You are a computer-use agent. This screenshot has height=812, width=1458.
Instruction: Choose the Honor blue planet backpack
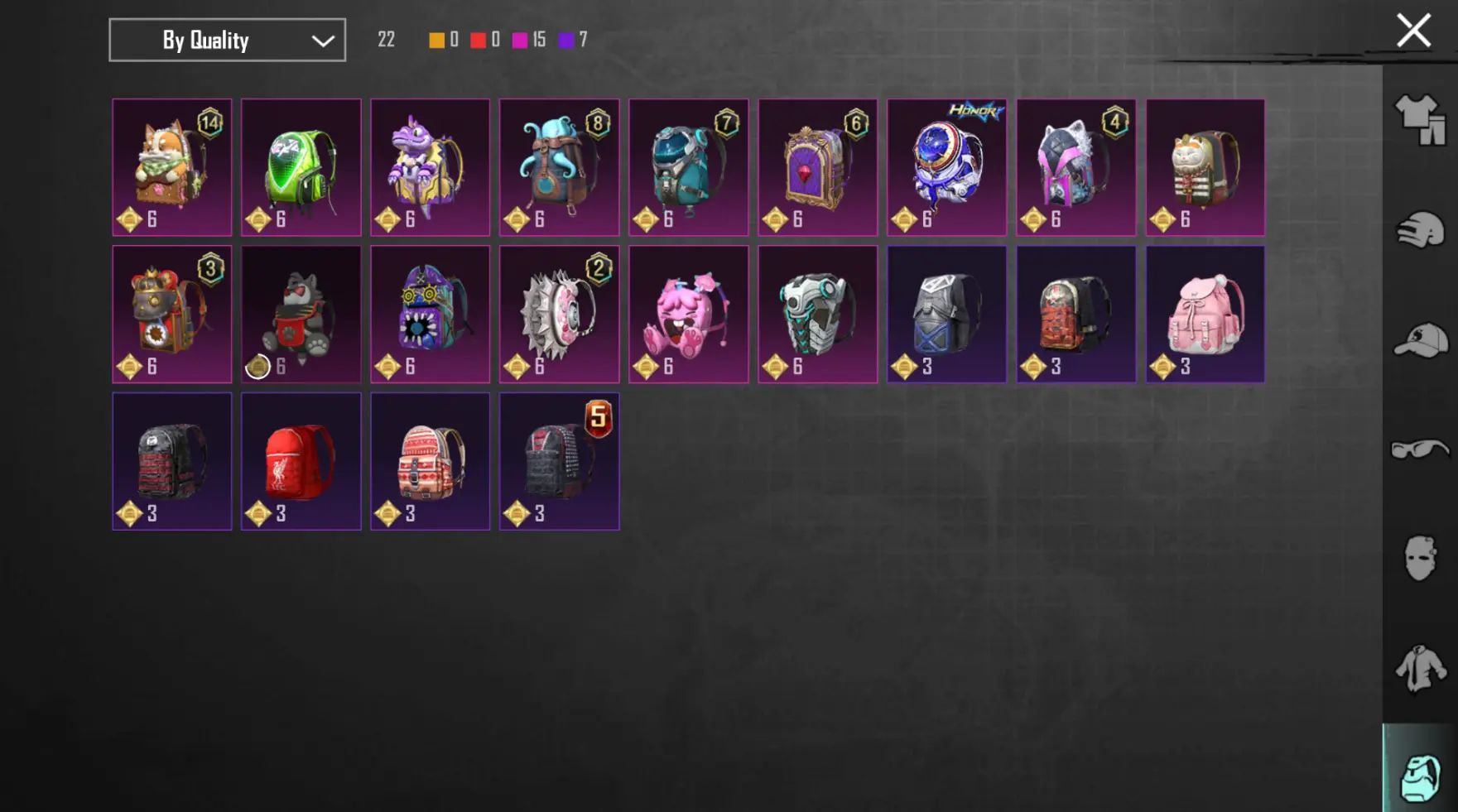click(x=947, y=167)
